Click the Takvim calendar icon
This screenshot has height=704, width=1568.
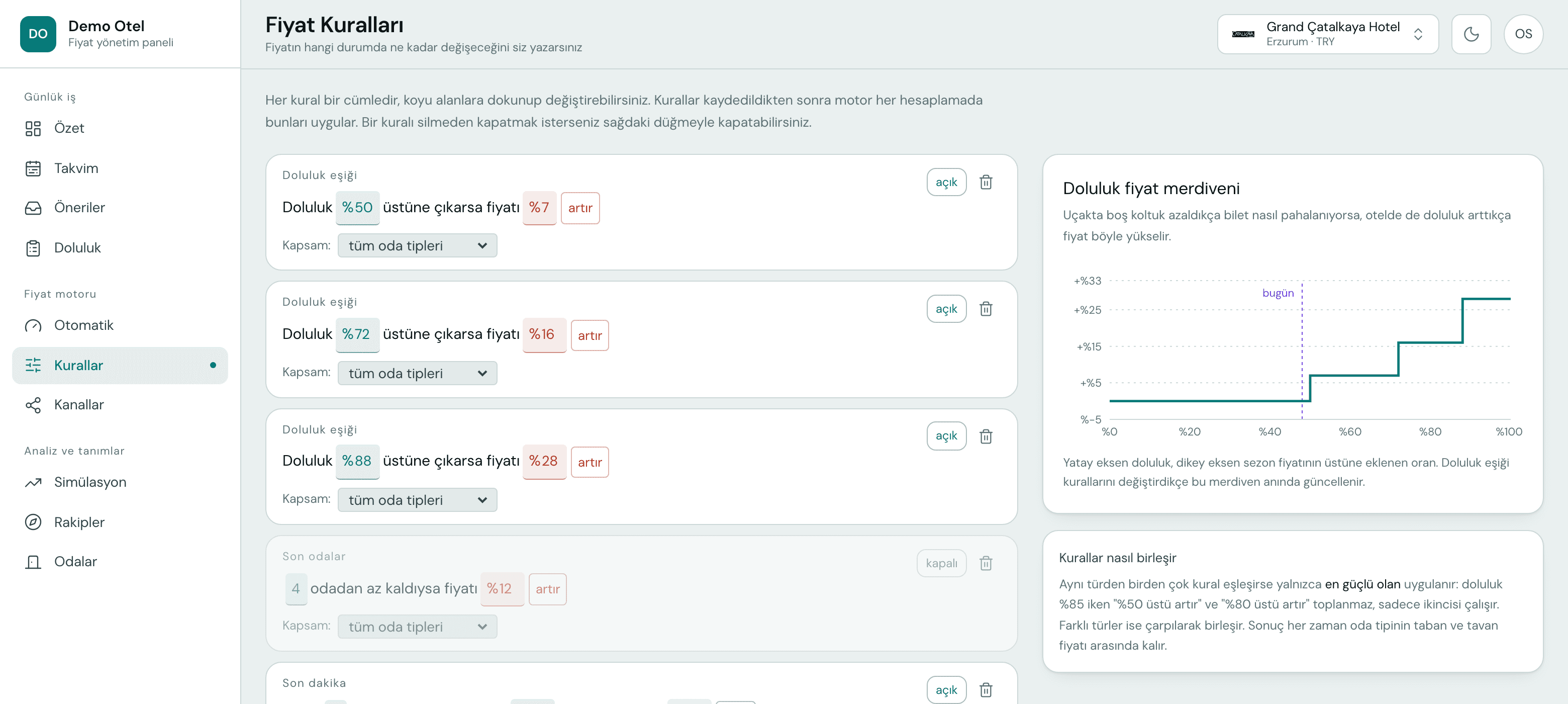tap(33, 168)
